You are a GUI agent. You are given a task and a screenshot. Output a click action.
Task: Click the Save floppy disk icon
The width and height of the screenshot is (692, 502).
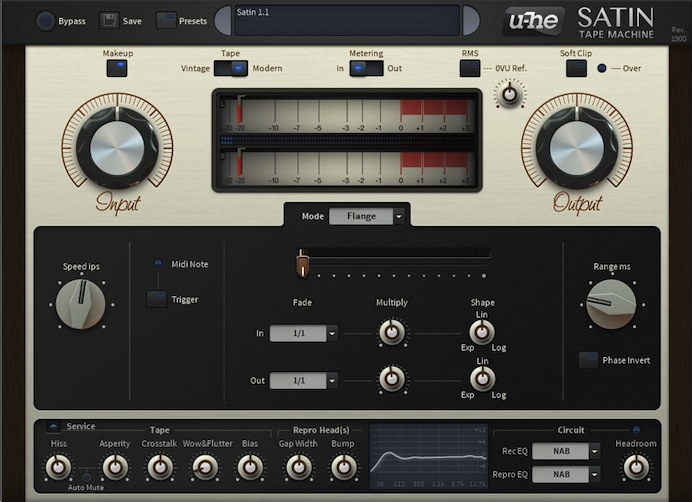pyautogui.click(x=109, y=20)
